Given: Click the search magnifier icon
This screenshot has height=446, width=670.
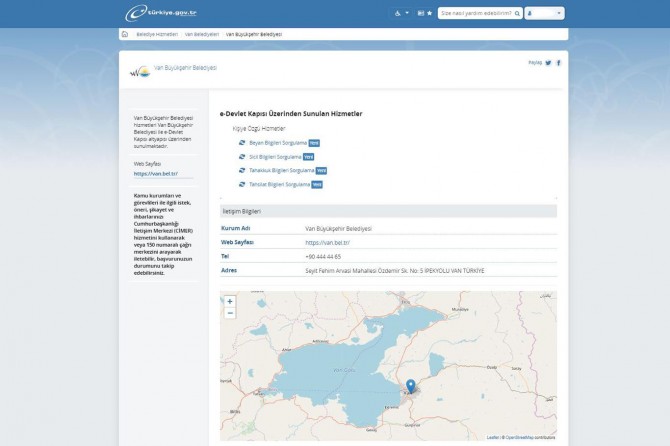Looking at the screenshot, I should [519, 14].
